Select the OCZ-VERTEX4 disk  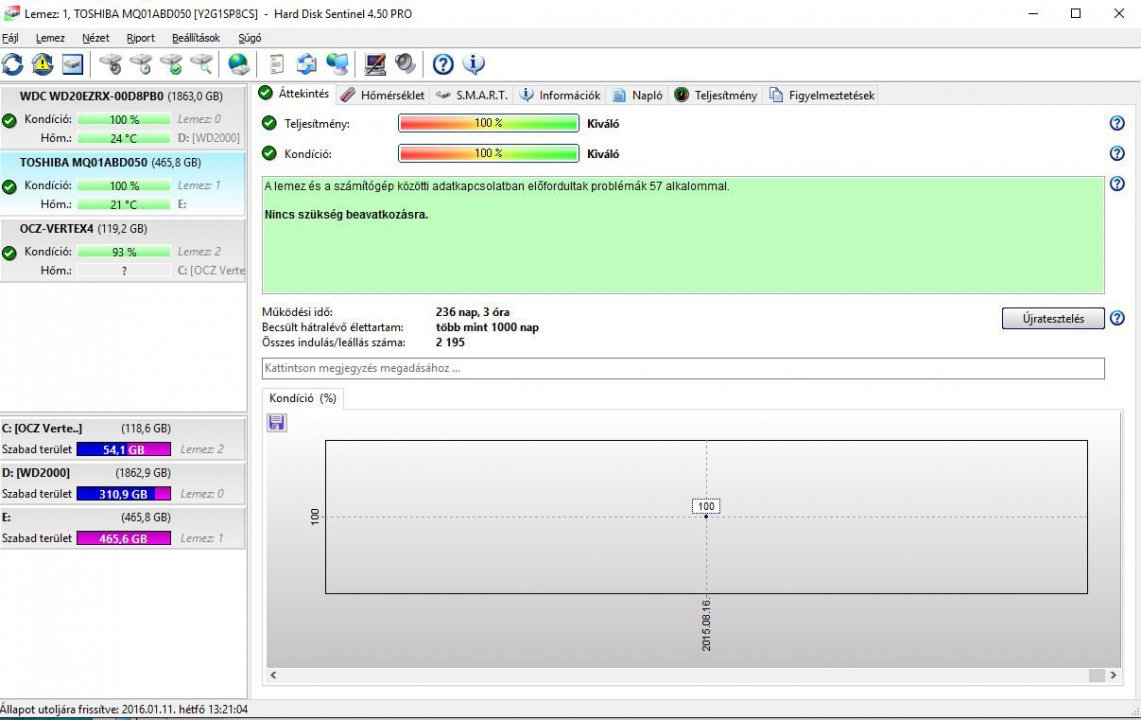coord(122,250)
